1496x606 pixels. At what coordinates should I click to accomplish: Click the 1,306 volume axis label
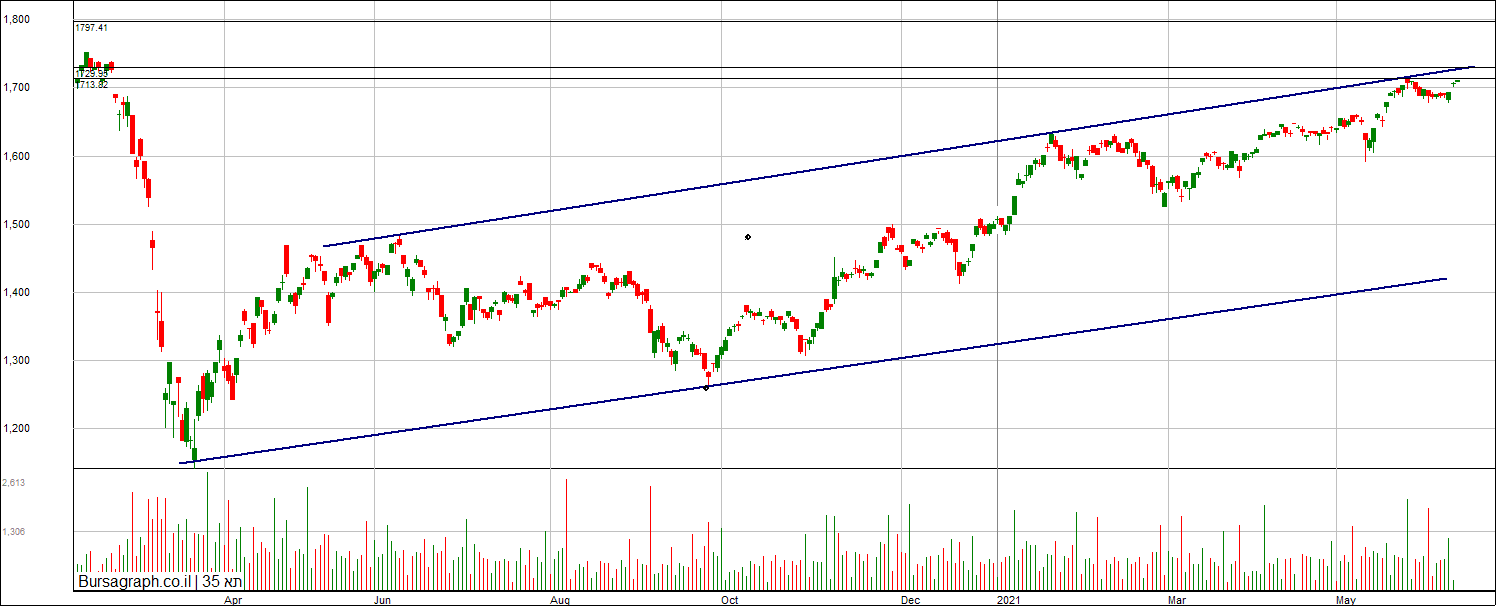[x=14, y=532]
